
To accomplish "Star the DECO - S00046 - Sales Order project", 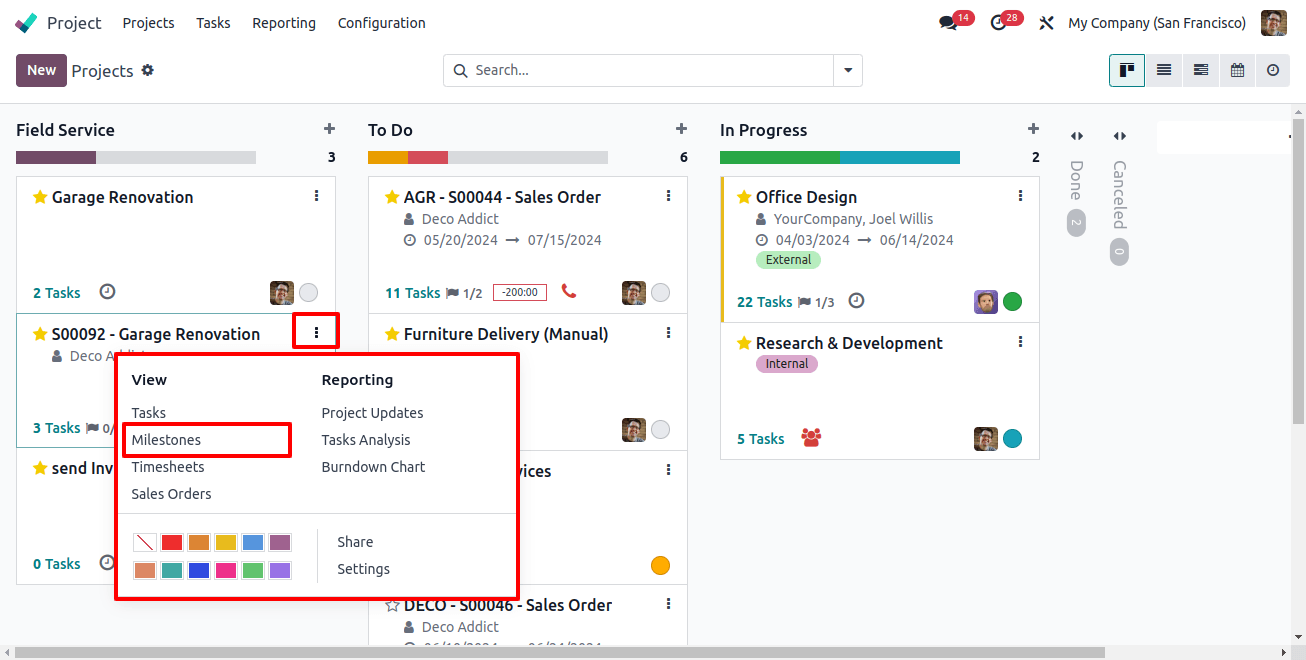I will click(392, 605).
